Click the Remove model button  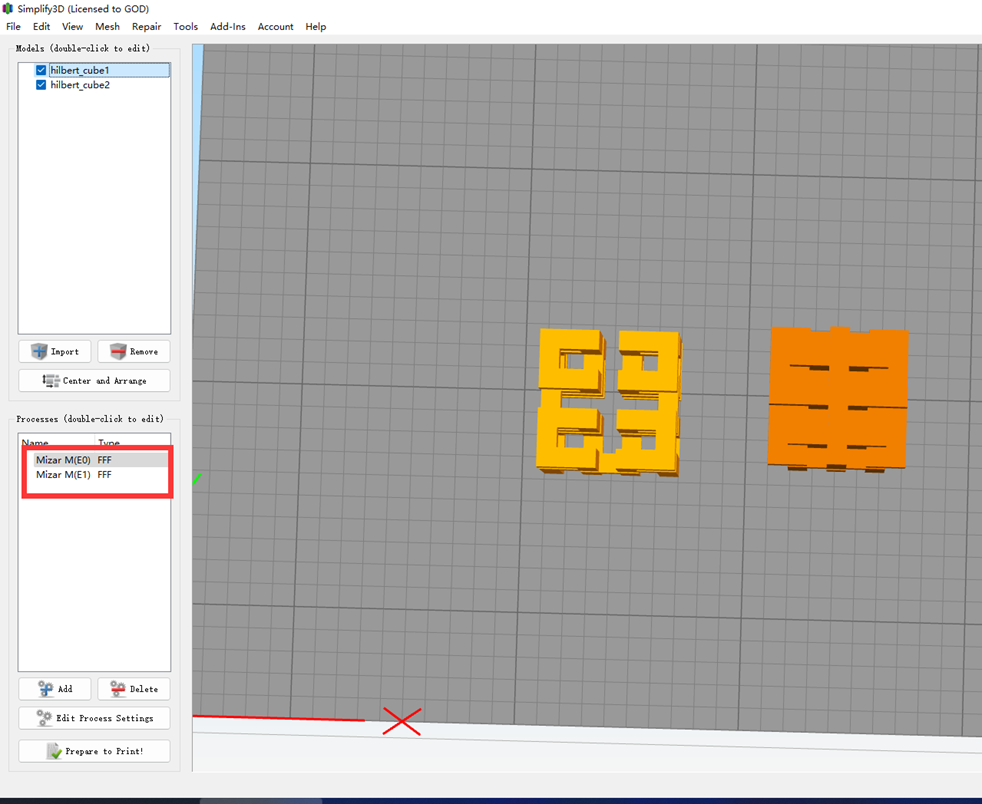pyautogui.click(x=133, y=351)
